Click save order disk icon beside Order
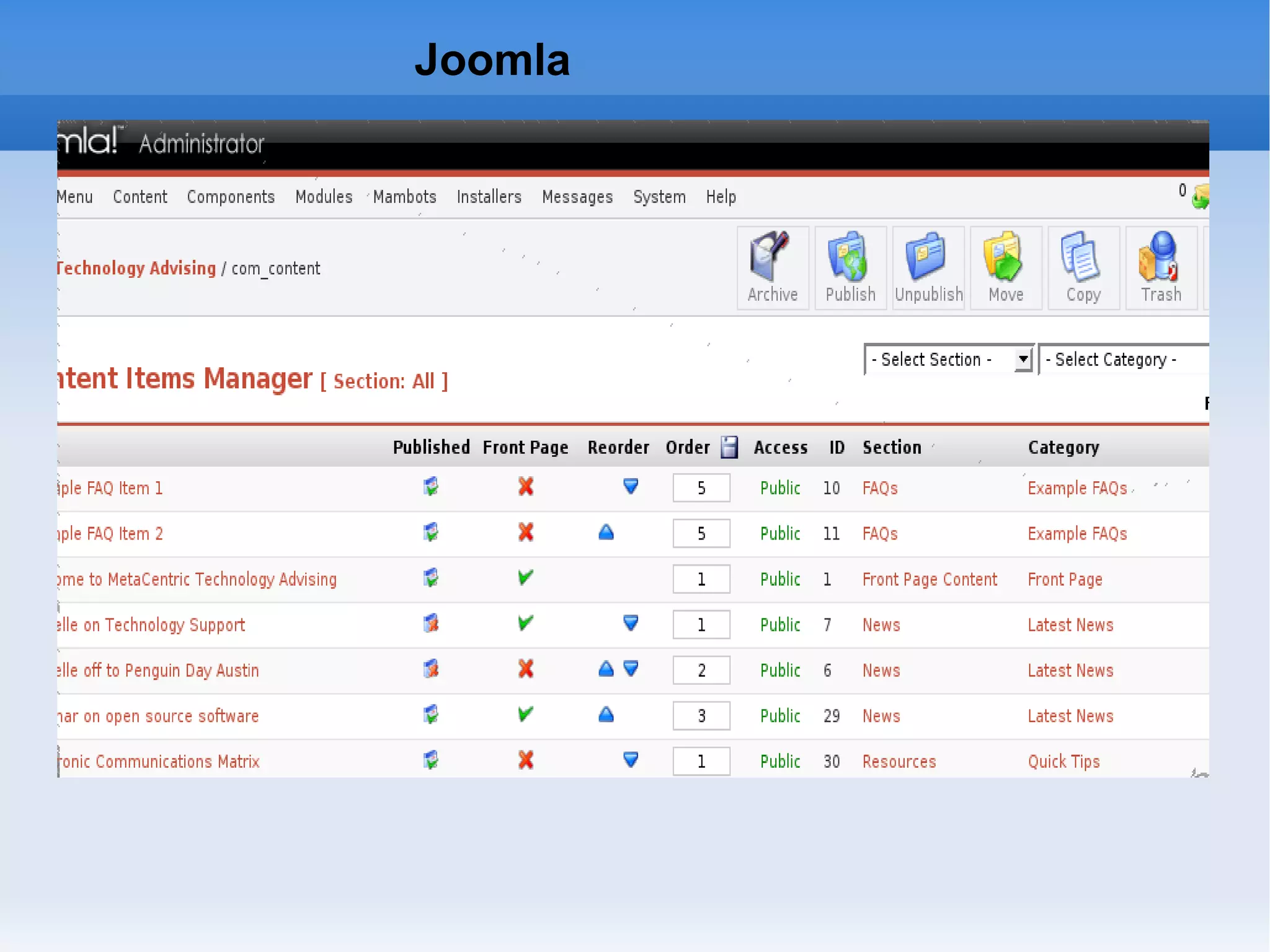Viewport: 1270px width, 952px height. (729, 447)
